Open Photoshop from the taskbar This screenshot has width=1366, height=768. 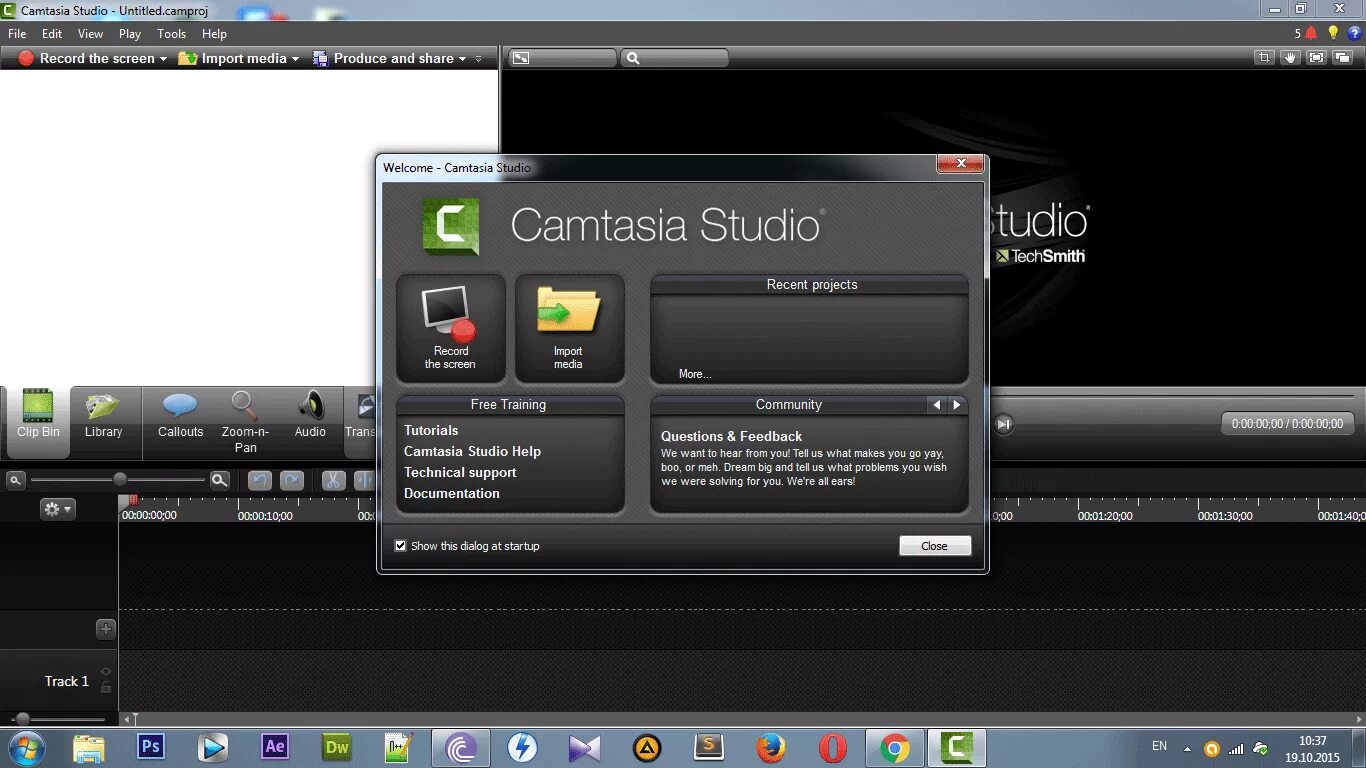pos(151,747)
